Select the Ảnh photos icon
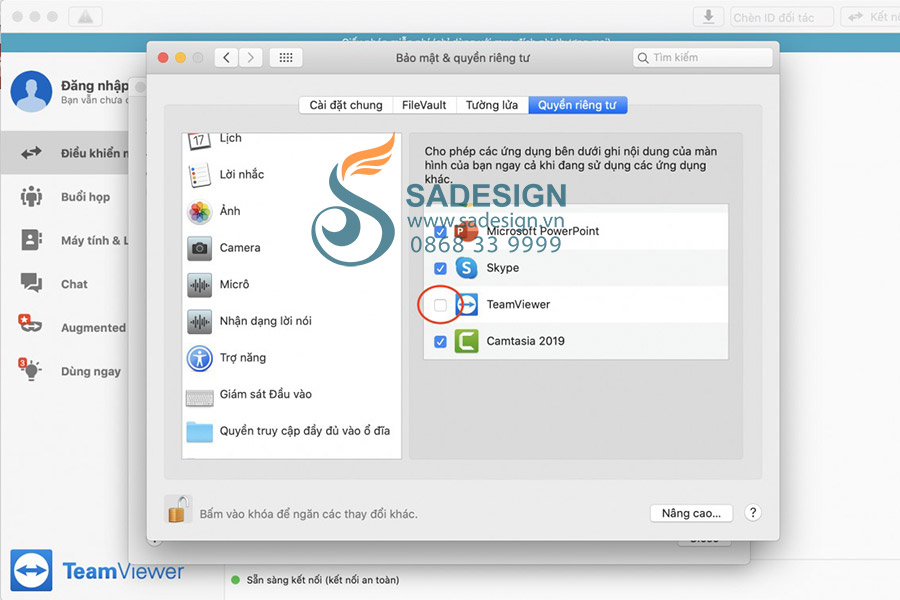900x600 pixels. coord(200,212)
